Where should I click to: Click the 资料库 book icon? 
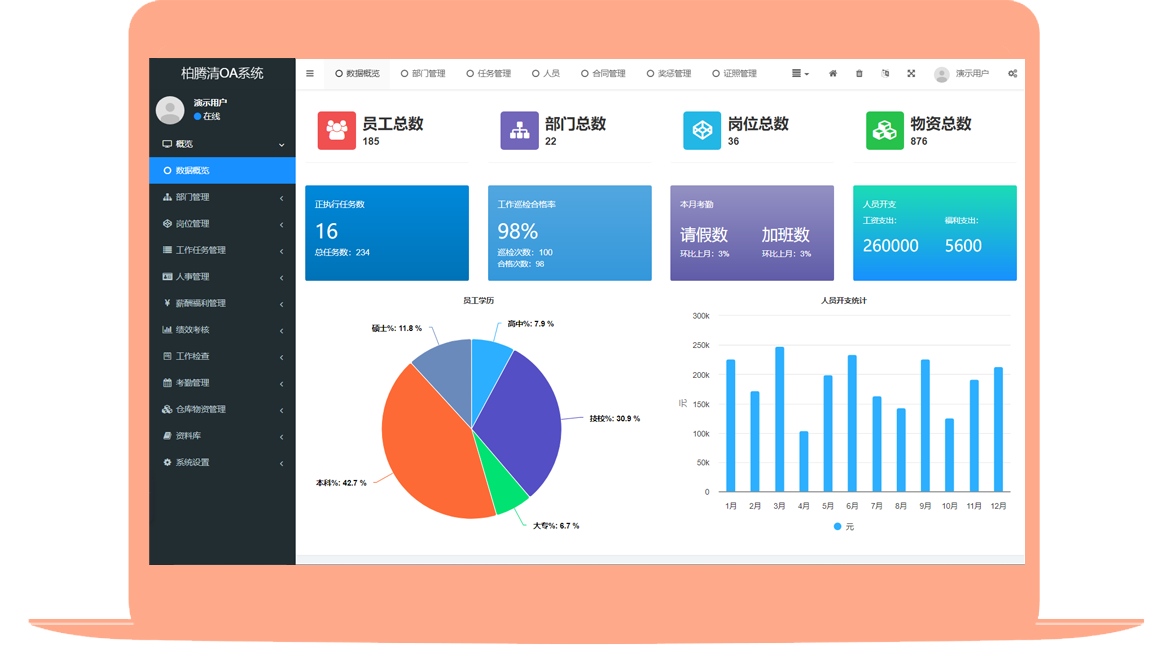coord(167,435)
